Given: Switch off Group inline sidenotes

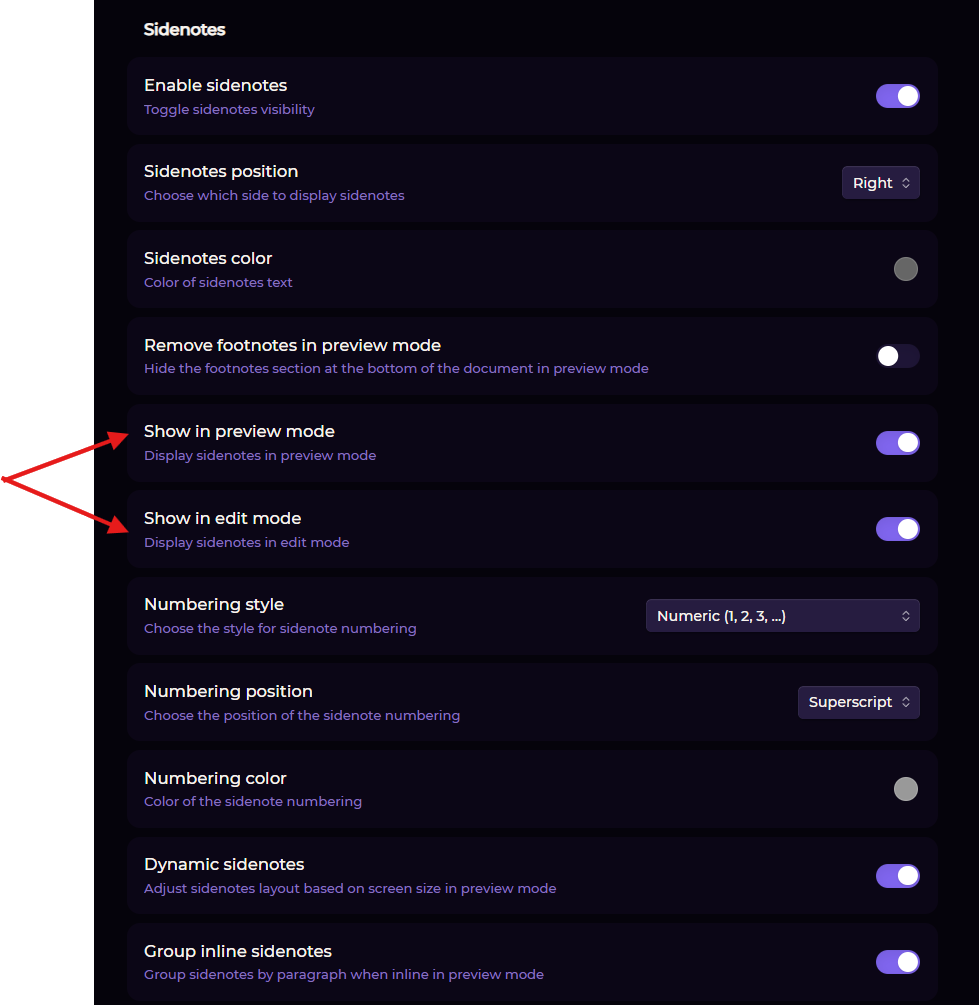Looking at the screenshot, I should (897, 962).
